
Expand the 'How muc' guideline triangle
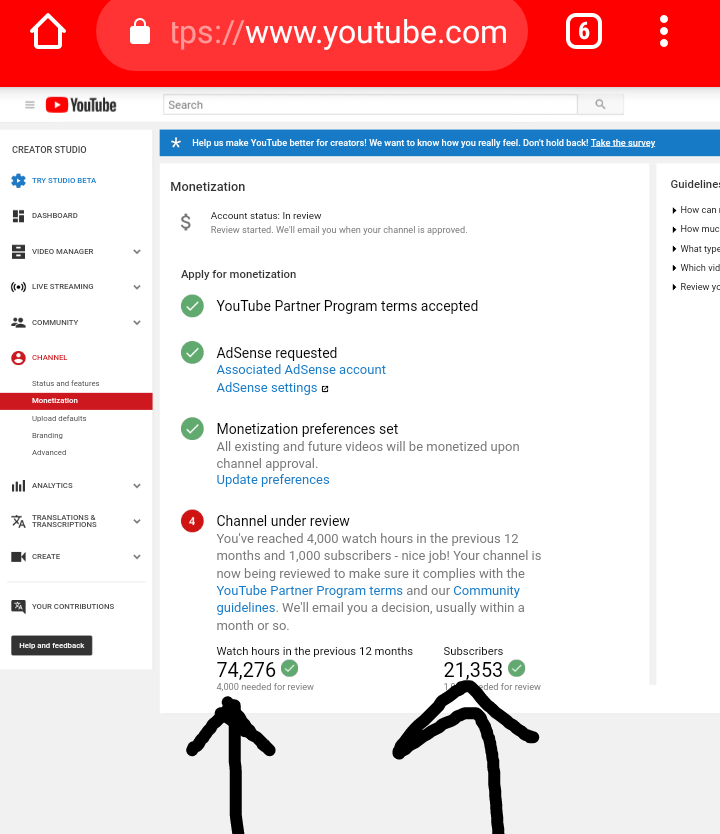(x=674, y=229)
